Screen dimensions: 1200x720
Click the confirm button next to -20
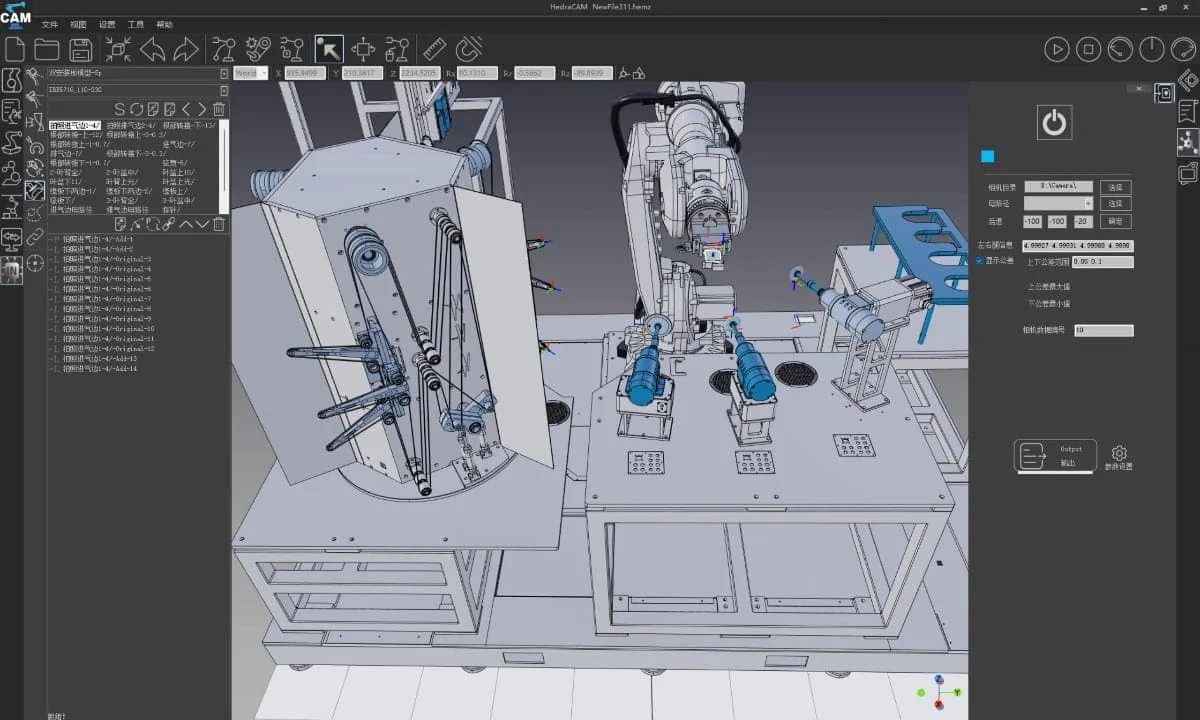(x=1116, y=221)
